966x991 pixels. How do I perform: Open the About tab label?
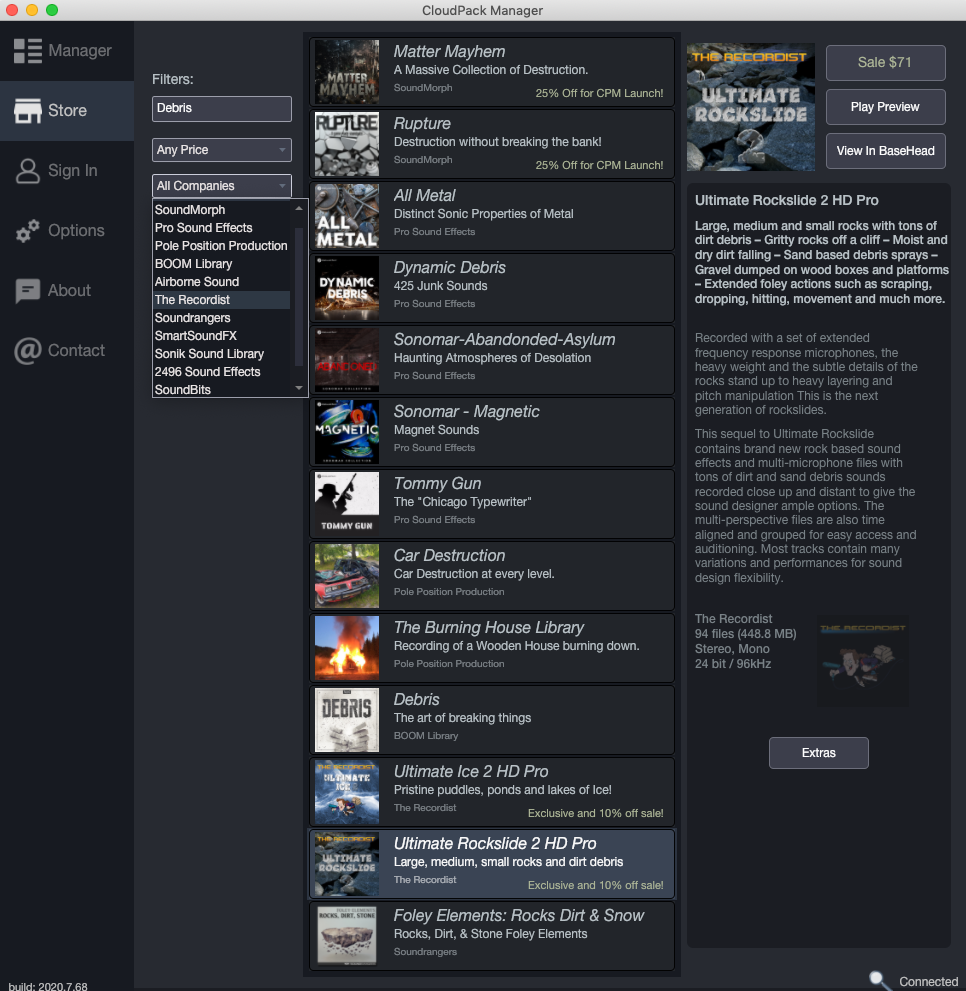tap(70, 291)
